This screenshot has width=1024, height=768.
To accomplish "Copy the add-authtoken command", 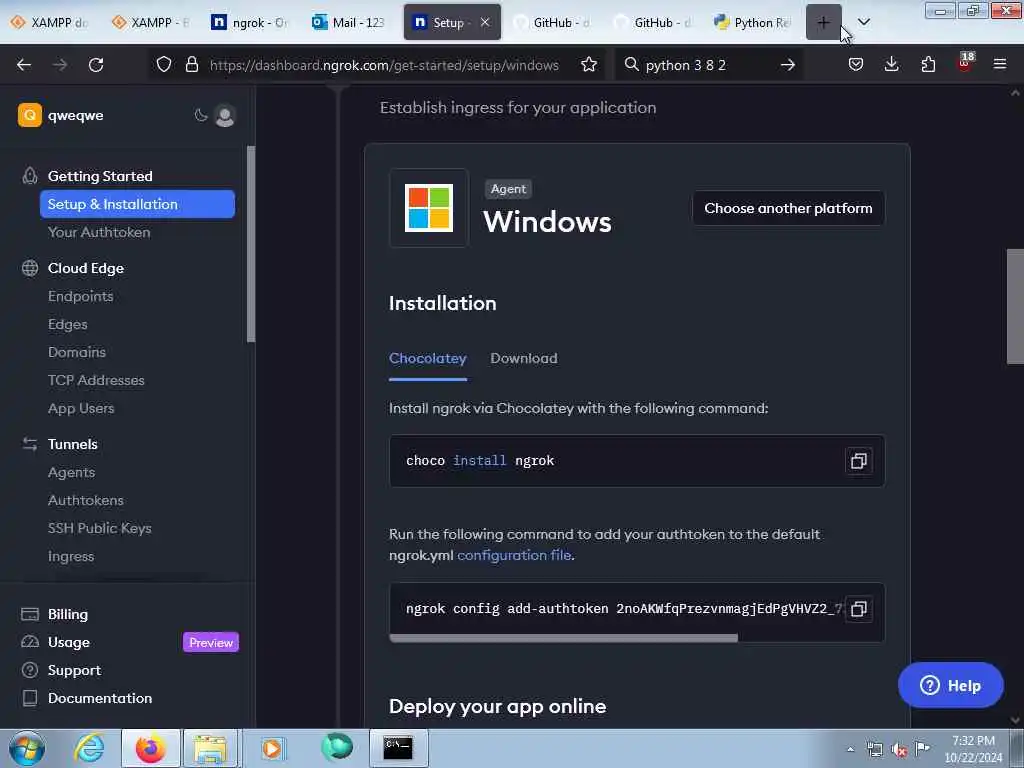I will click(859, 609).
